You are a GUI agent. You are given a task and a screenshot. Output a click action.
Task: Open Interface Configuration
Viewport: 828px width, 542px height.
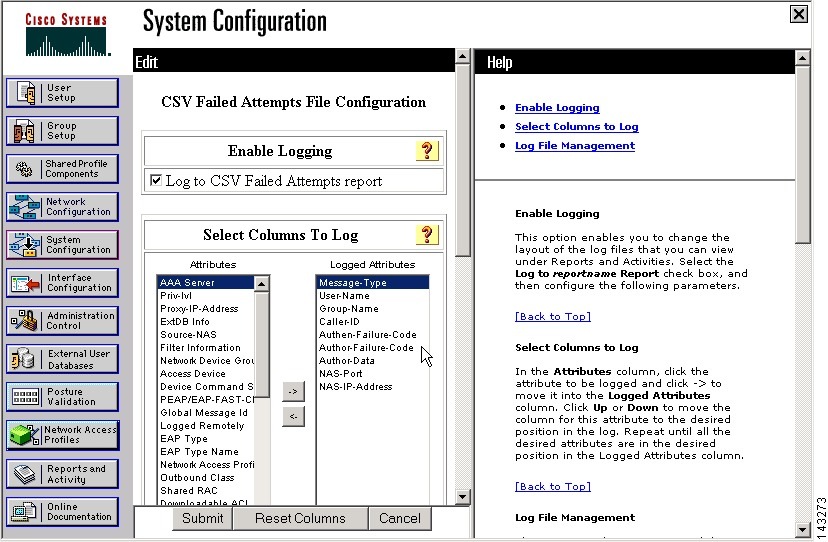point(62,283)
